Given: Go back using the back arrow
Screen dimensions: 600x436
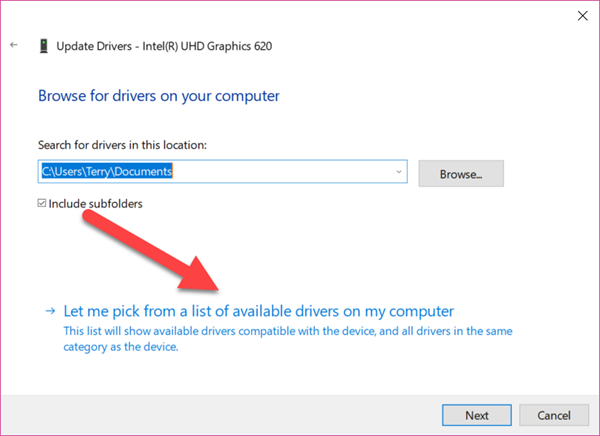Looking at the screenshot, I should pos(14,45).
